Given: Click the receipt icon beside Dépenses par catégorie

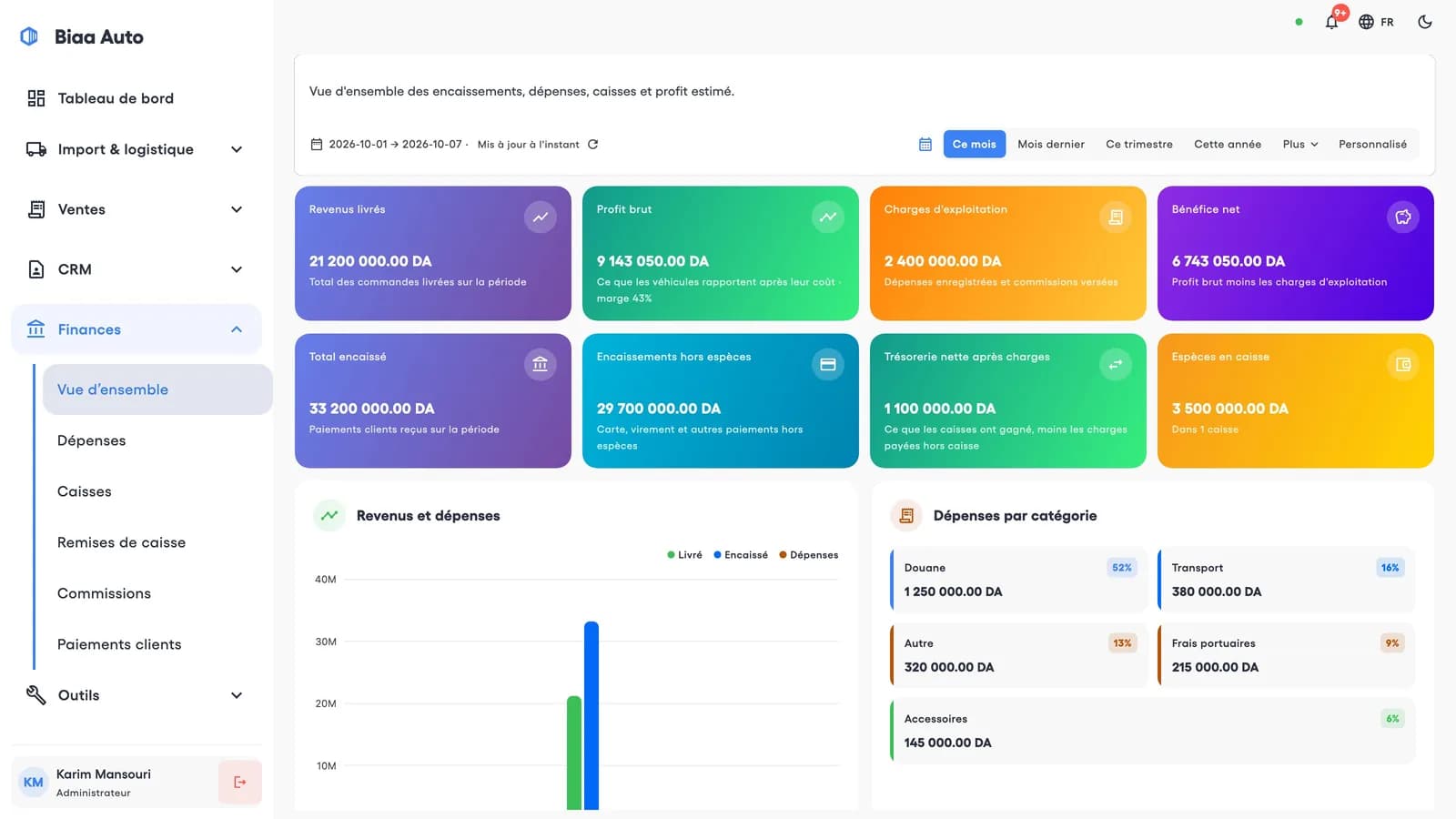Looking at the screenshot, I should click(906, 516).
